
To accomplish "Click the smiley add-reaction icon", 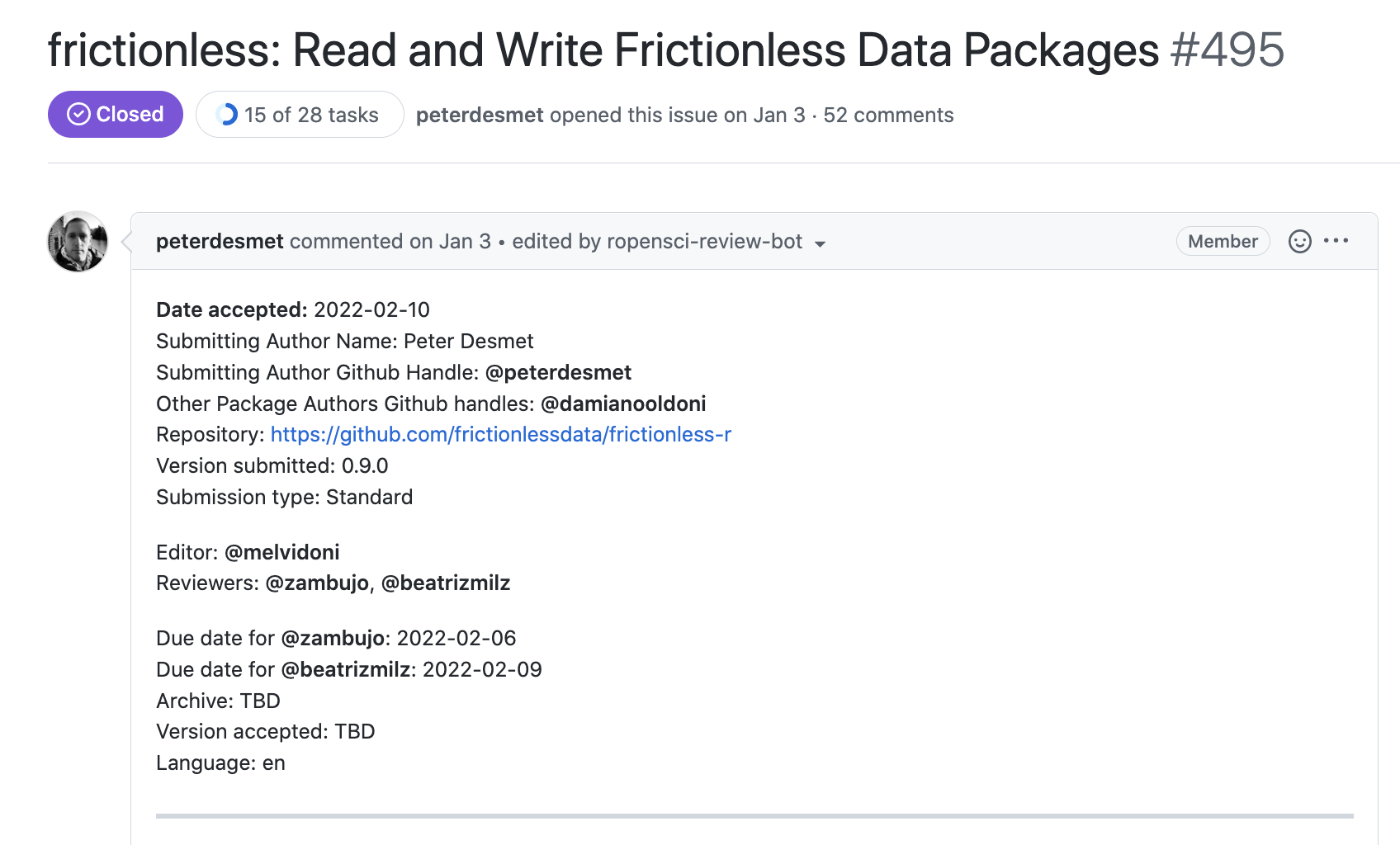I will (1299, 241).
